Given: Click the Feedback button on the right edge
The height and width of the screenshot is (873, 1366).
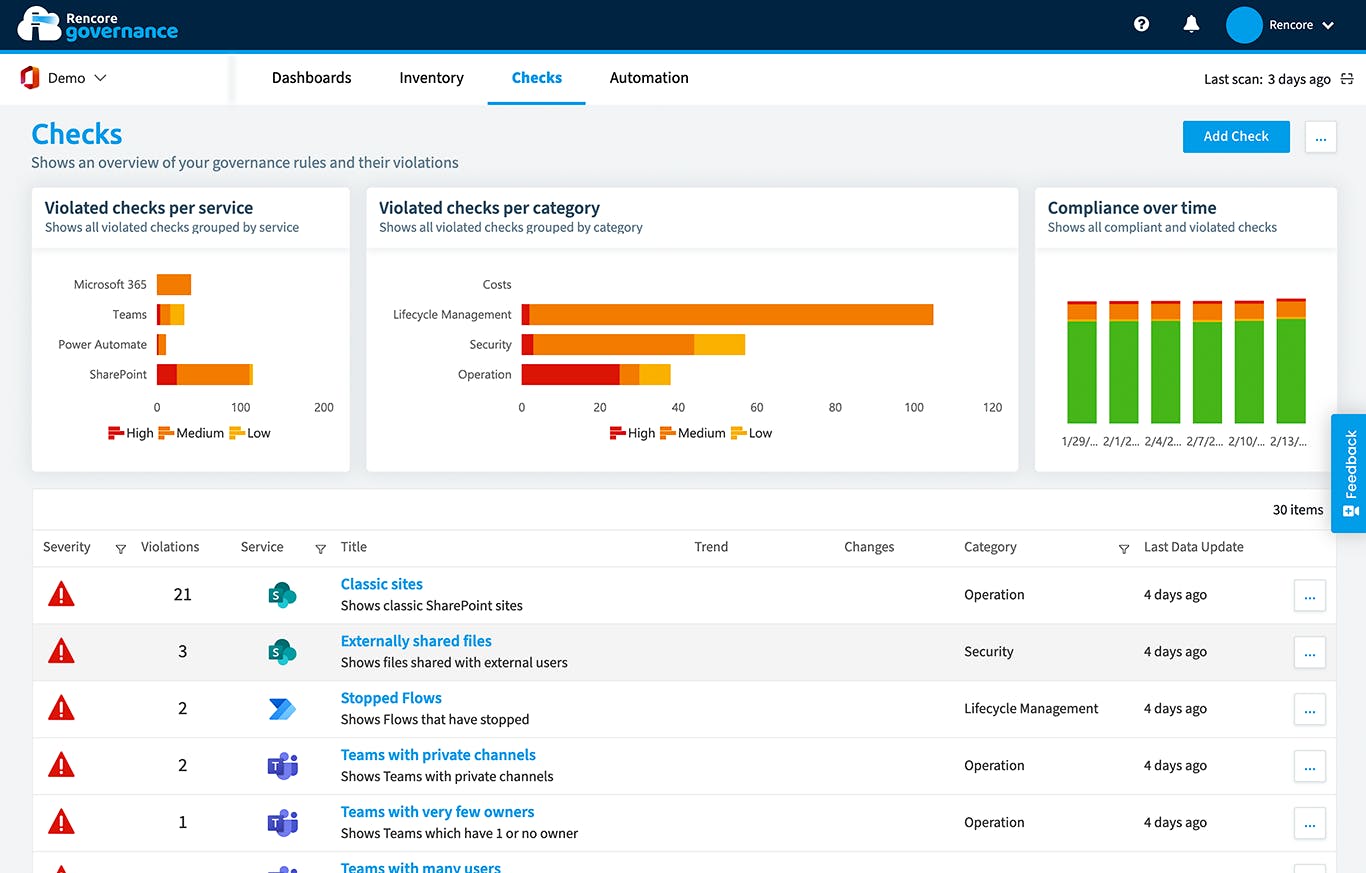Looking at the screenshot, I should point(1349,472).
